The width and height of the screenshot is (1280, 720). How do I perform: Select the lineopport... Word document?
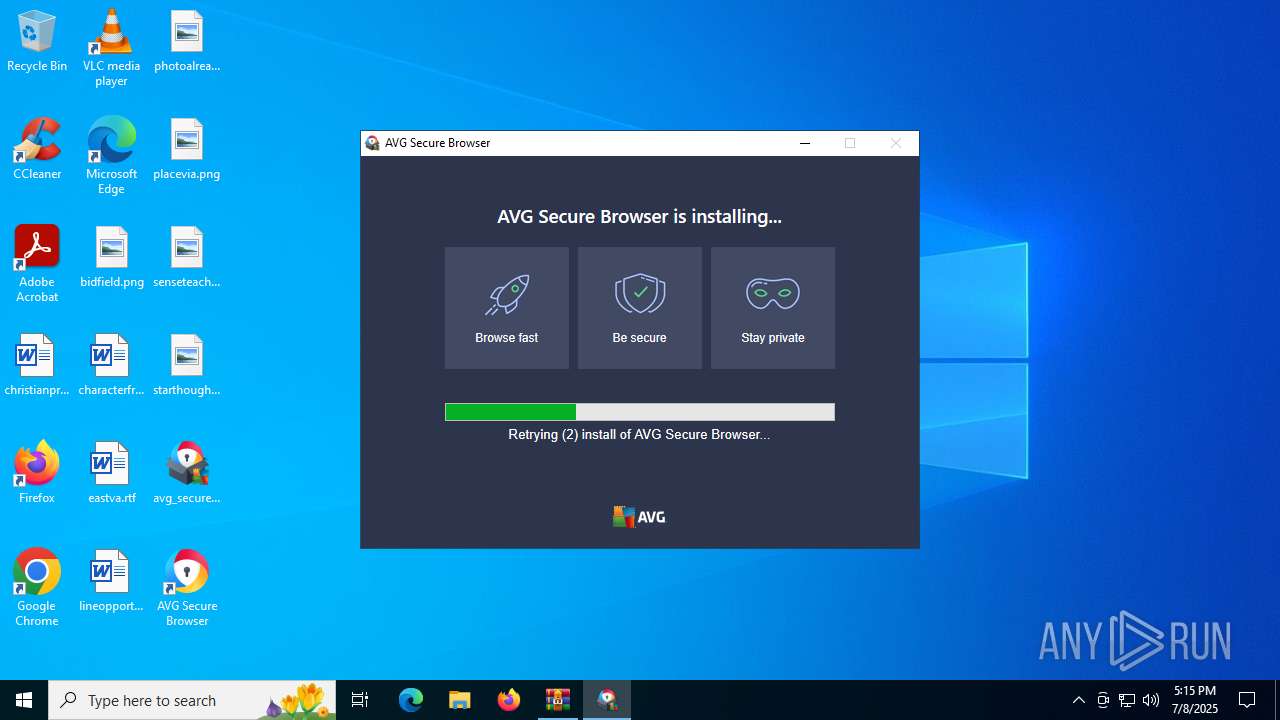pos(111,582)
